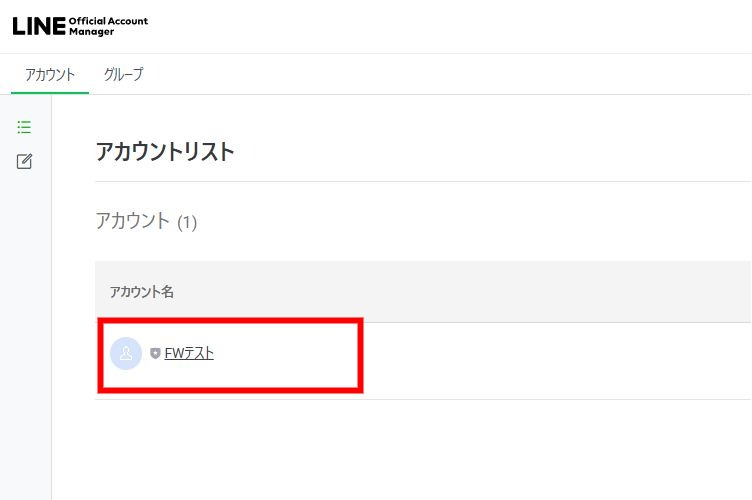
Task: Click the アカウント section label
Action: coord(132,221)
